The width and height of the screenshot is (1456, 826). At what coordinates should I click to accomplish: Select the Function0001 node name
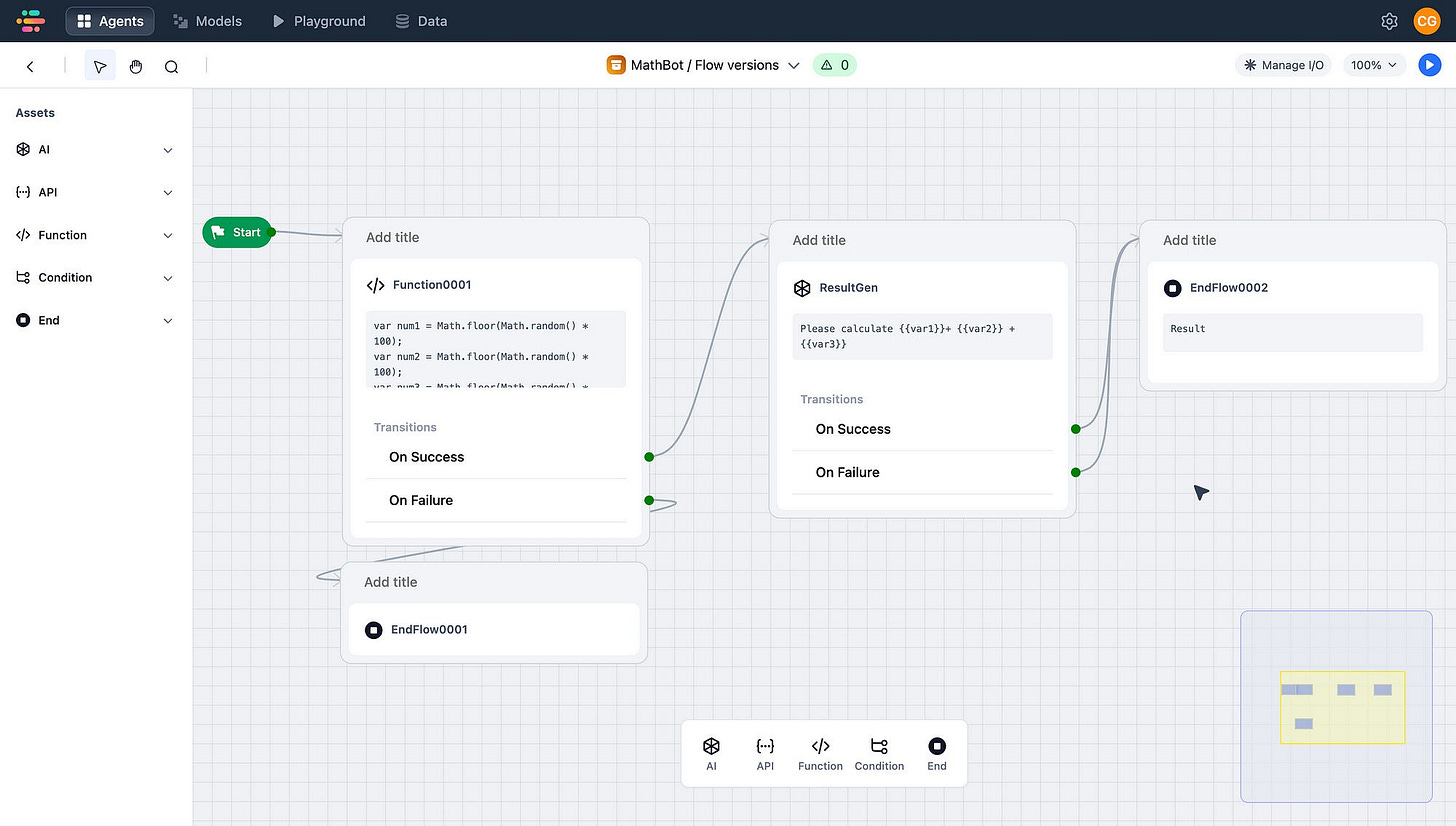click(x=432, y=285)
